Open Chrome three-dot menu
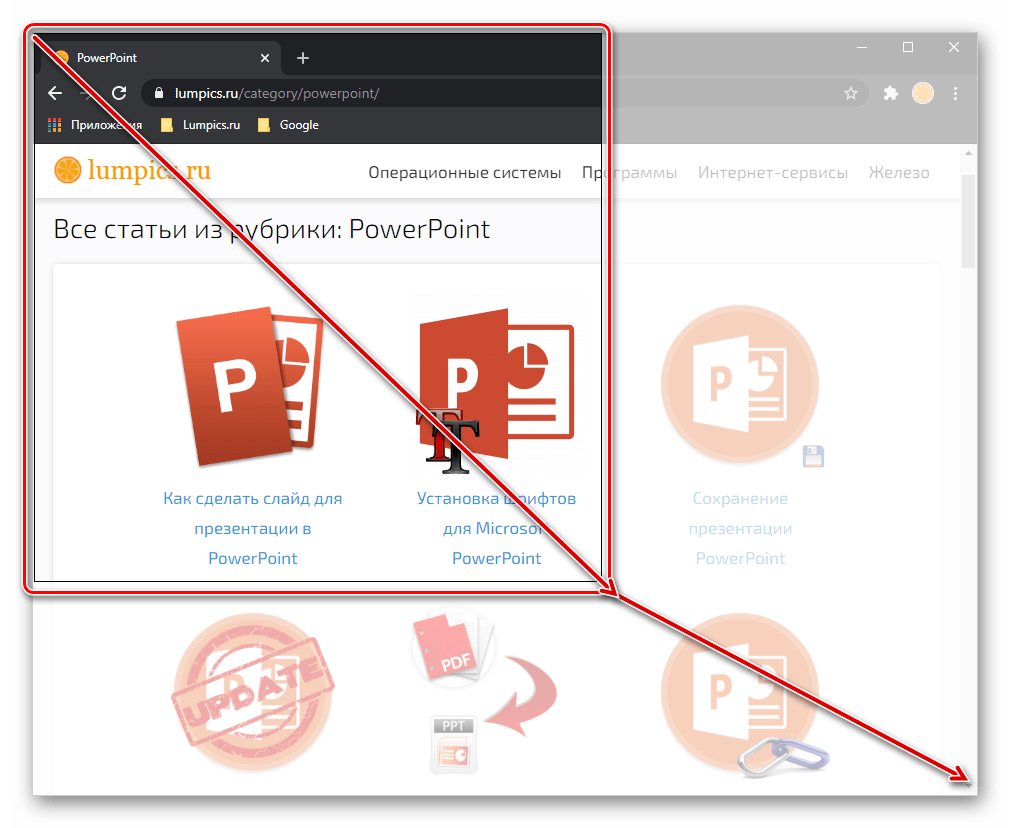This screenshot has height=828, width=1010. tap(955, 93)
